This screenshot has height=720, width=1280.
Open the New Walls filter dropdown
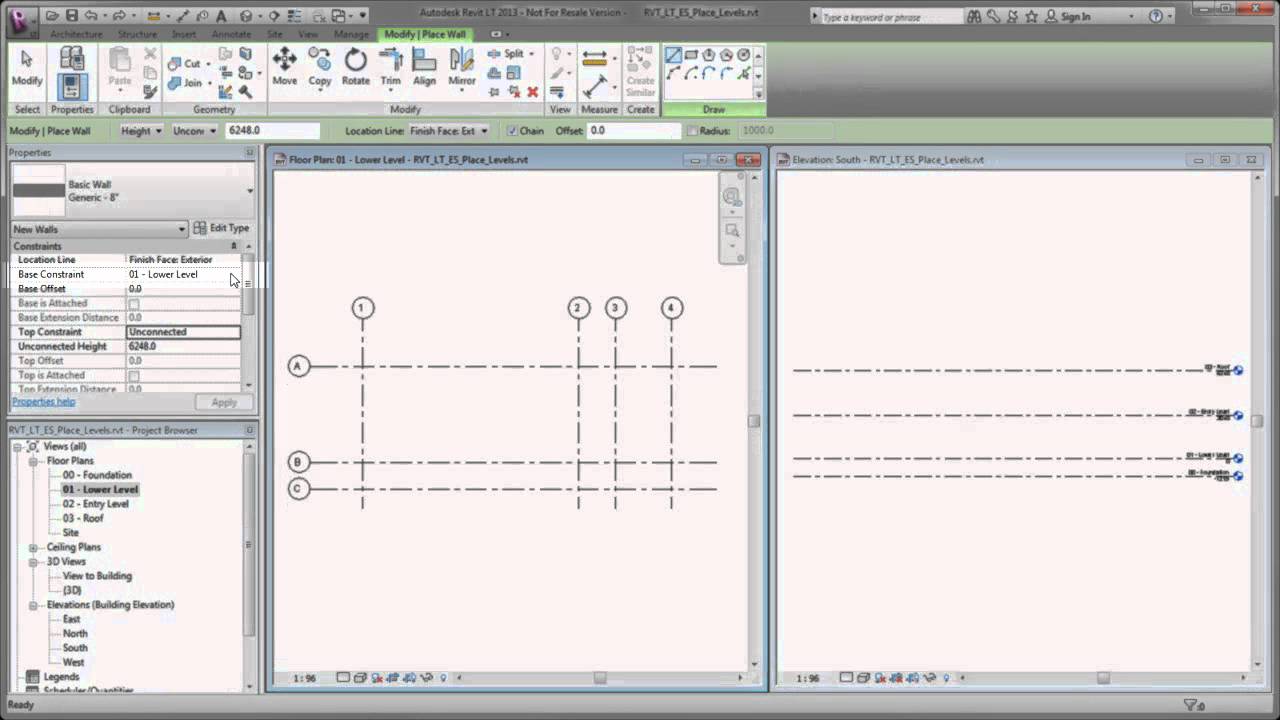coord(99,229)
